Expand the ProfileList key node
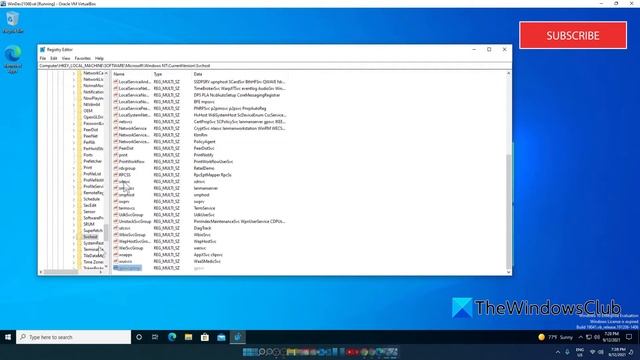Screen dimensions: 640x360 pyautogui.click(x=74, y=174)
